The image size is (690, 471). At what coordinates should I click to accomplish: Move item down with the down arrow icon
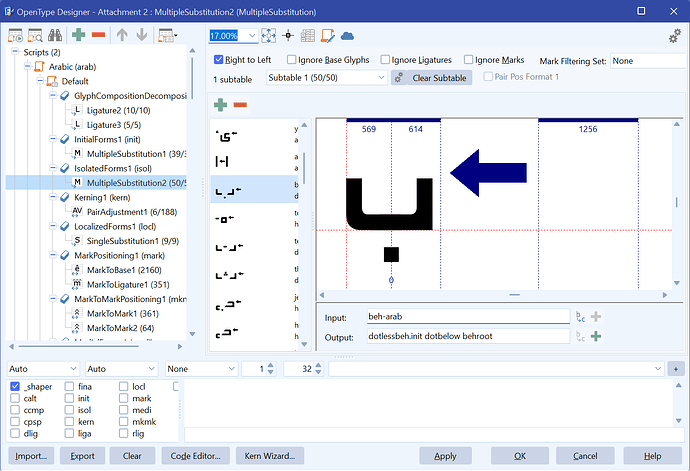142,35
